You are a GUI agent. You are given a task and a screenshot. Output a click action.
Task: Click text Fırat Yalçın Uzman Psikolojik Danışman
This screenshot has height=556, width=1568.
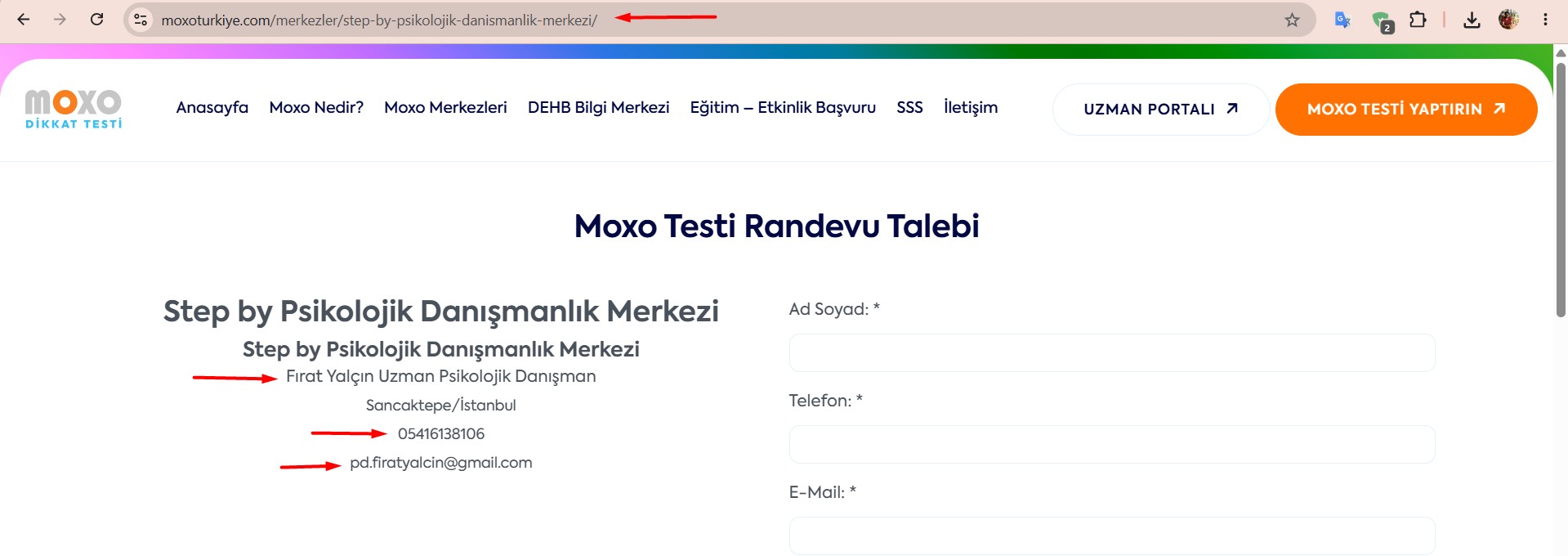tap(441, 376)
